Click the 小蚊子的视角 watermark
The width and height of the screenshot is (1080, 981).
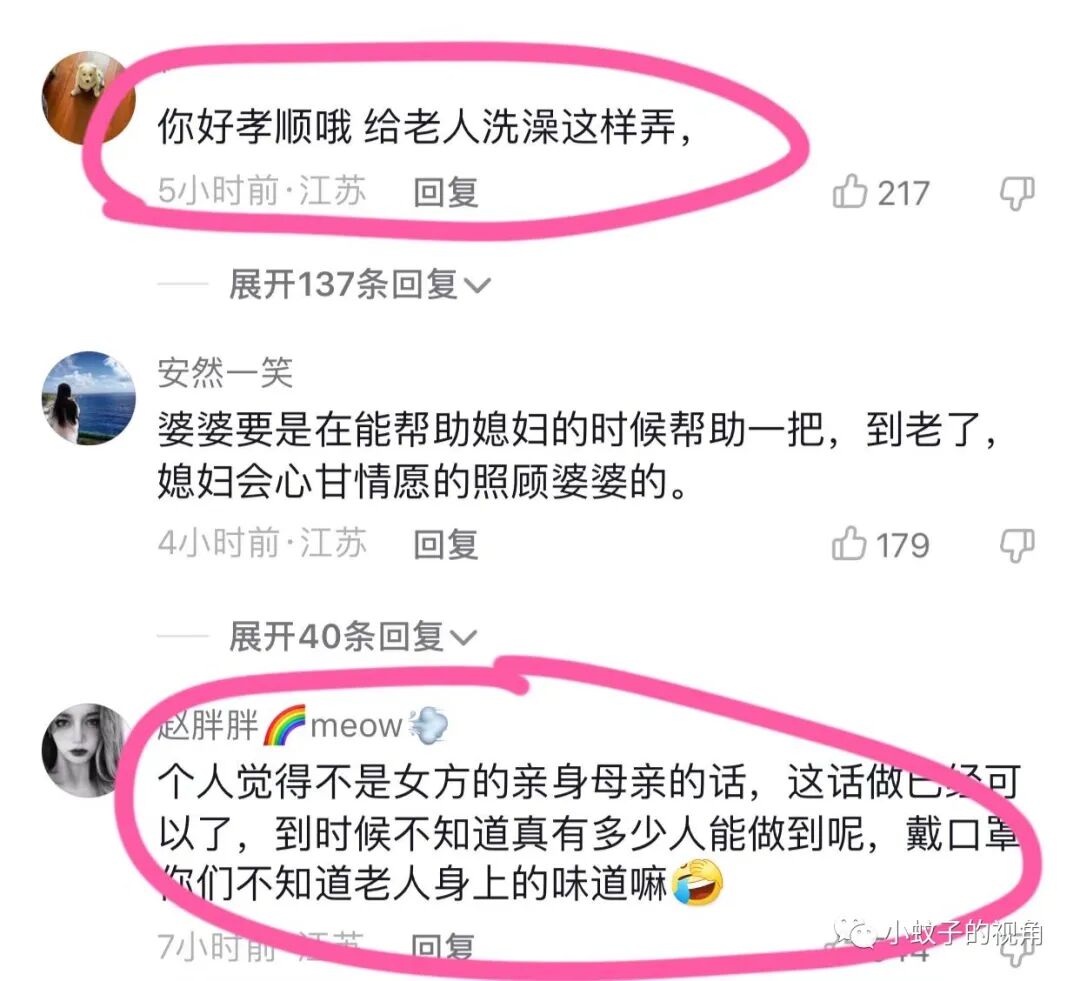click(x=938, y=933)
